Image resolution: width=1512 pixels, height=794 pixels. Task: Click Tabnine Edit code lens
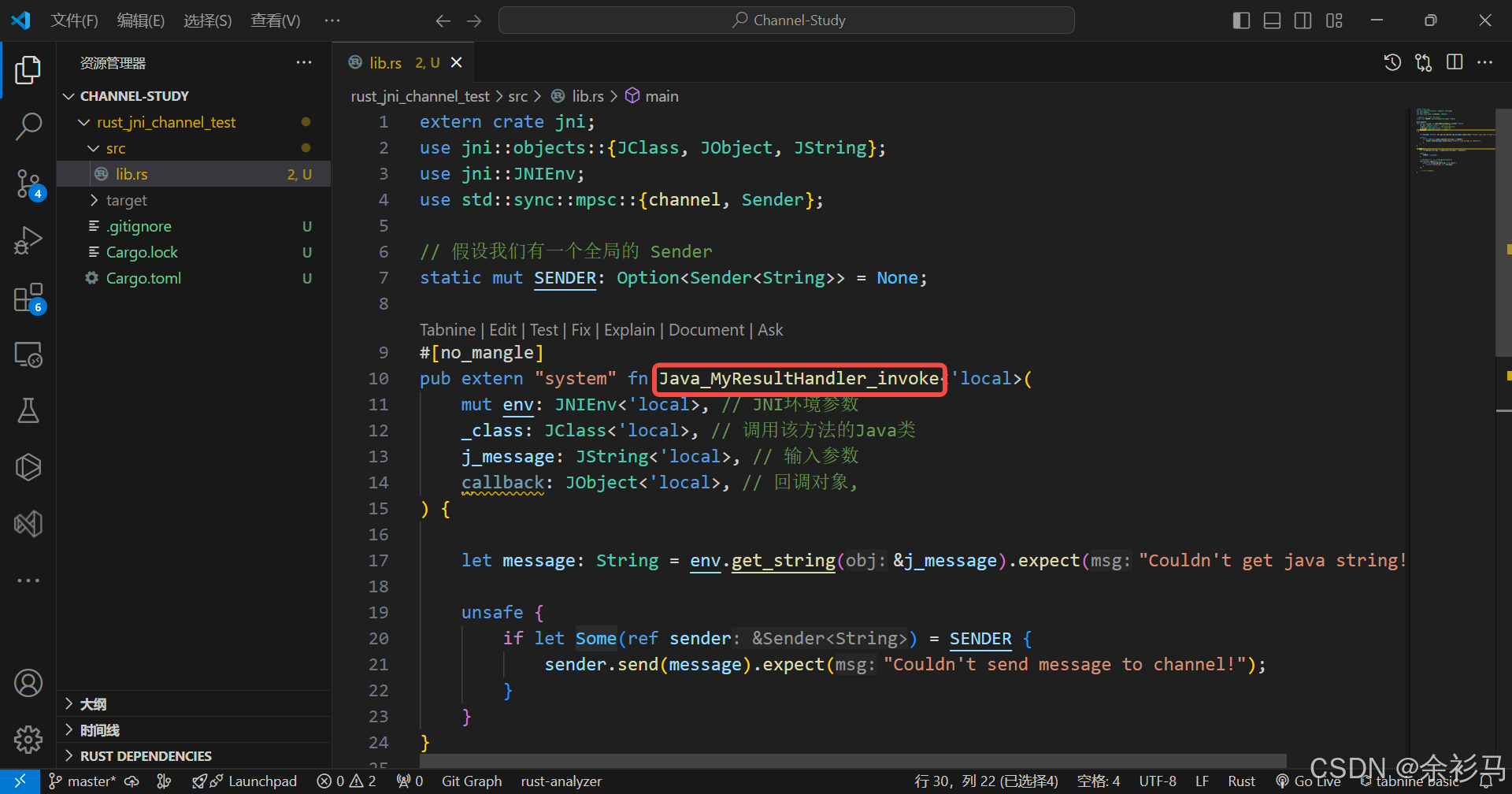point(502,330)
